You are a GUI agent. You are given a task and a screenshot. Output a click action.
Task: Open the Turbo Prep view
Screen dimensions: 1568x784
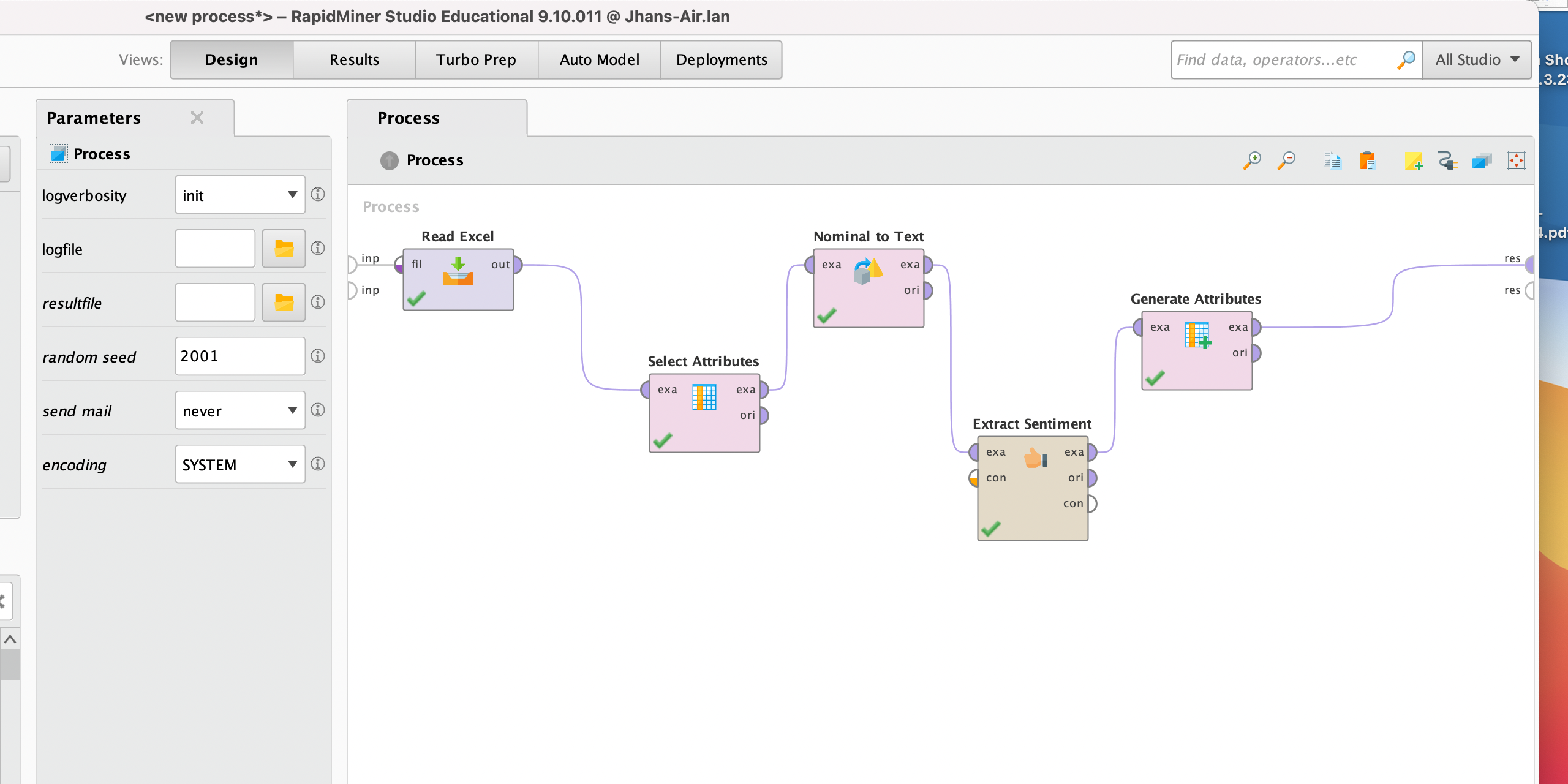(477, 59)
